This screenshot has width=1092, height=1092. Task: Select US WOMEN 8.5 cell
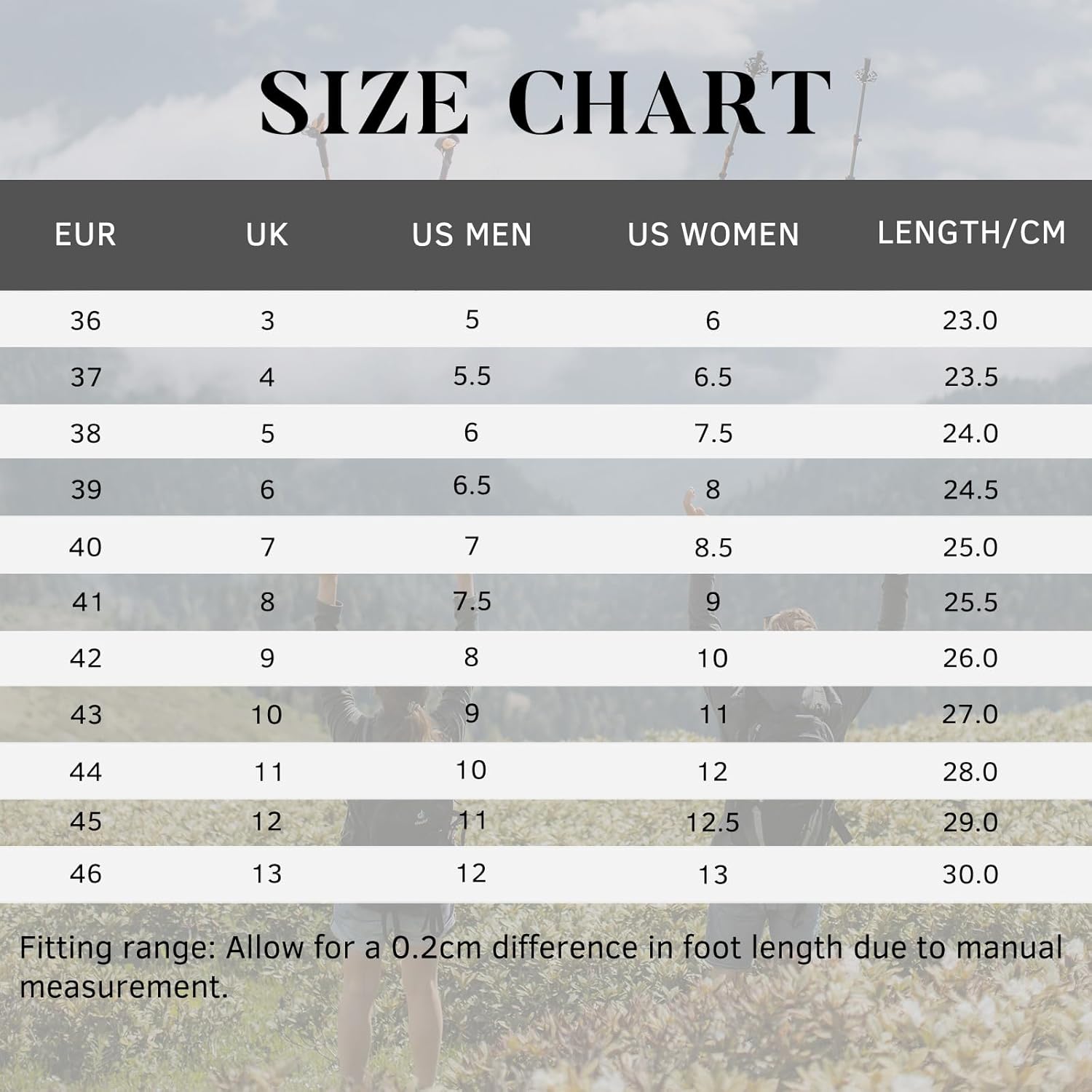(713, 547)
